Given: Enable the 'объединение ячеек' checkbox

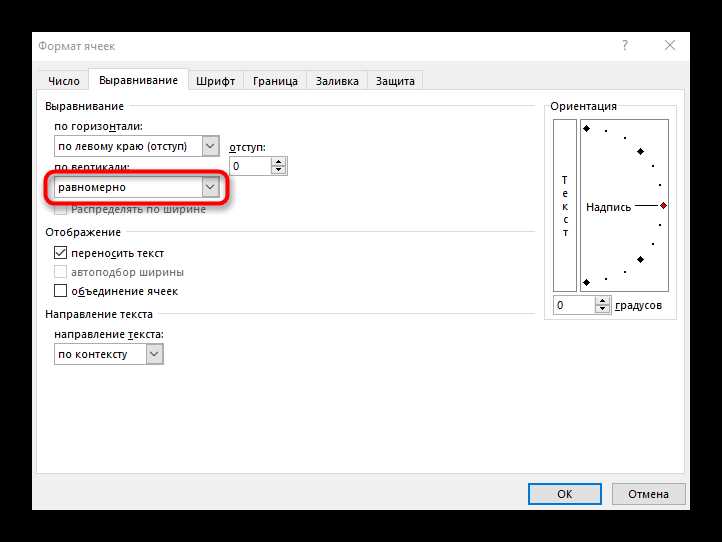Looking at the screenshot, I should pyautogui.click(x=60, y=291).
